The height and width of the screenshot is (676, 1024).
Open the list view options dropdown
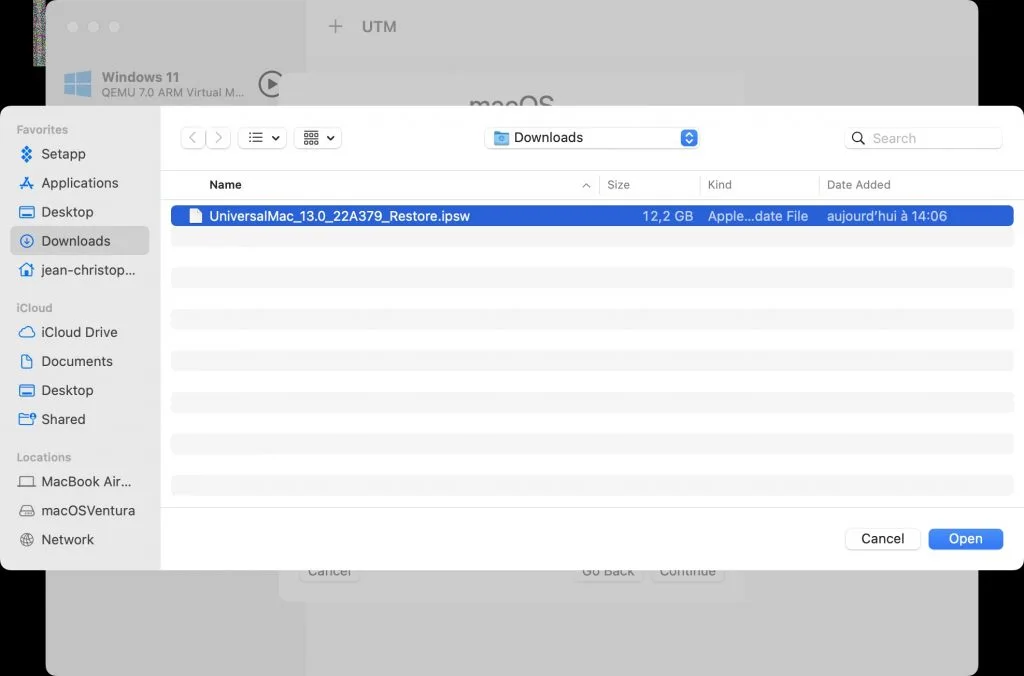263,138
